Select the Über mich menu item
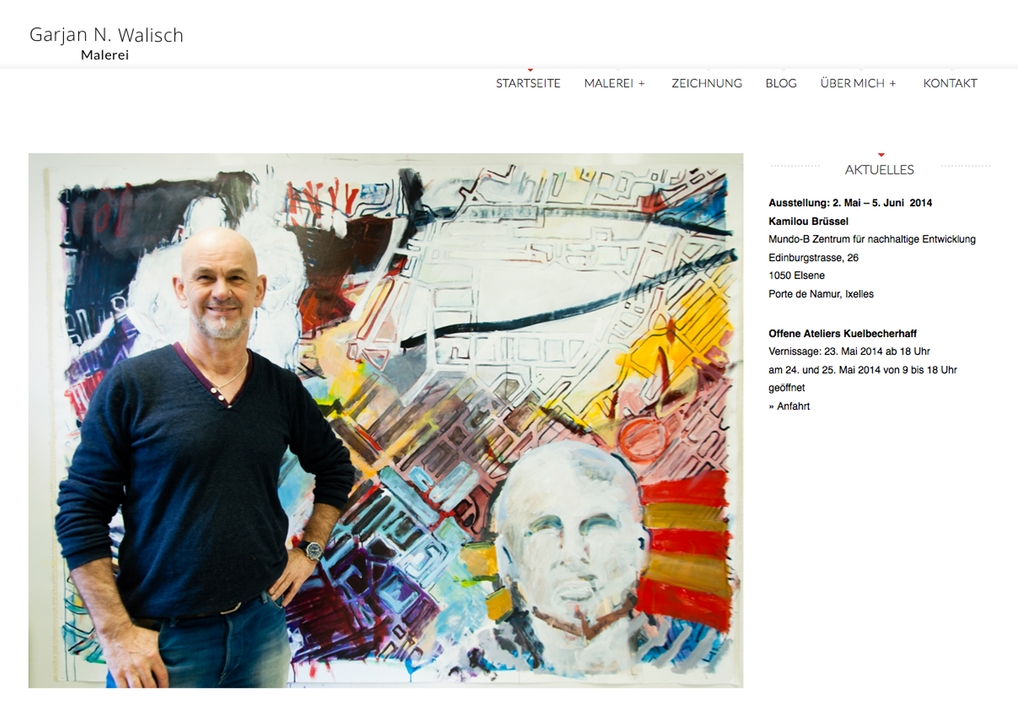1018x701 pixels. [x=852, y=83]
